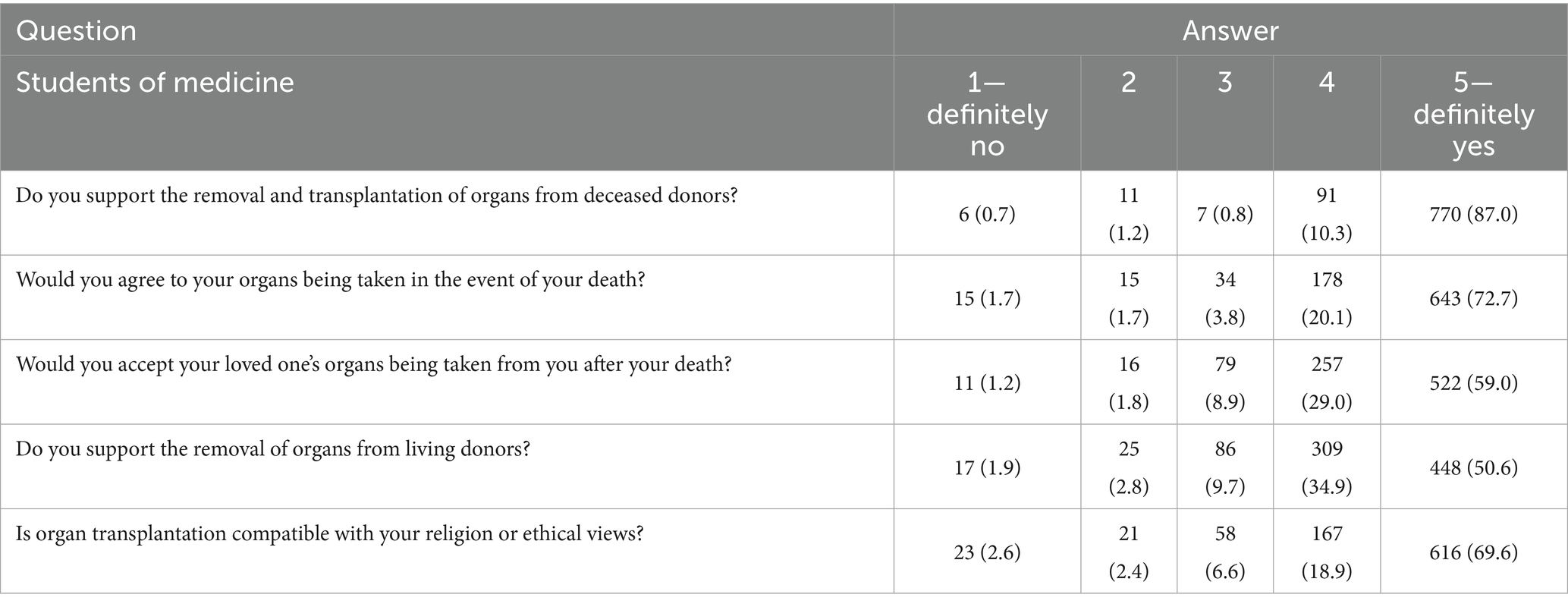Click the '1—definitely no' column header

[987, 114]
